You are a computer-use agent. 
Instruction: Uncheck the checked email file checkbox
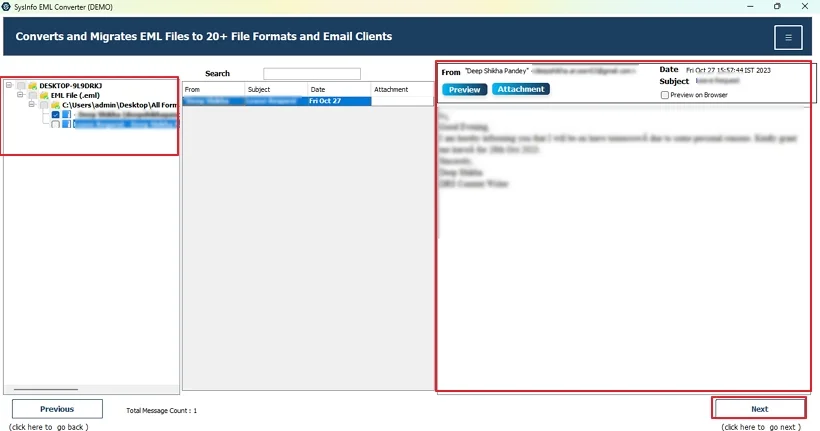point(55,115)
